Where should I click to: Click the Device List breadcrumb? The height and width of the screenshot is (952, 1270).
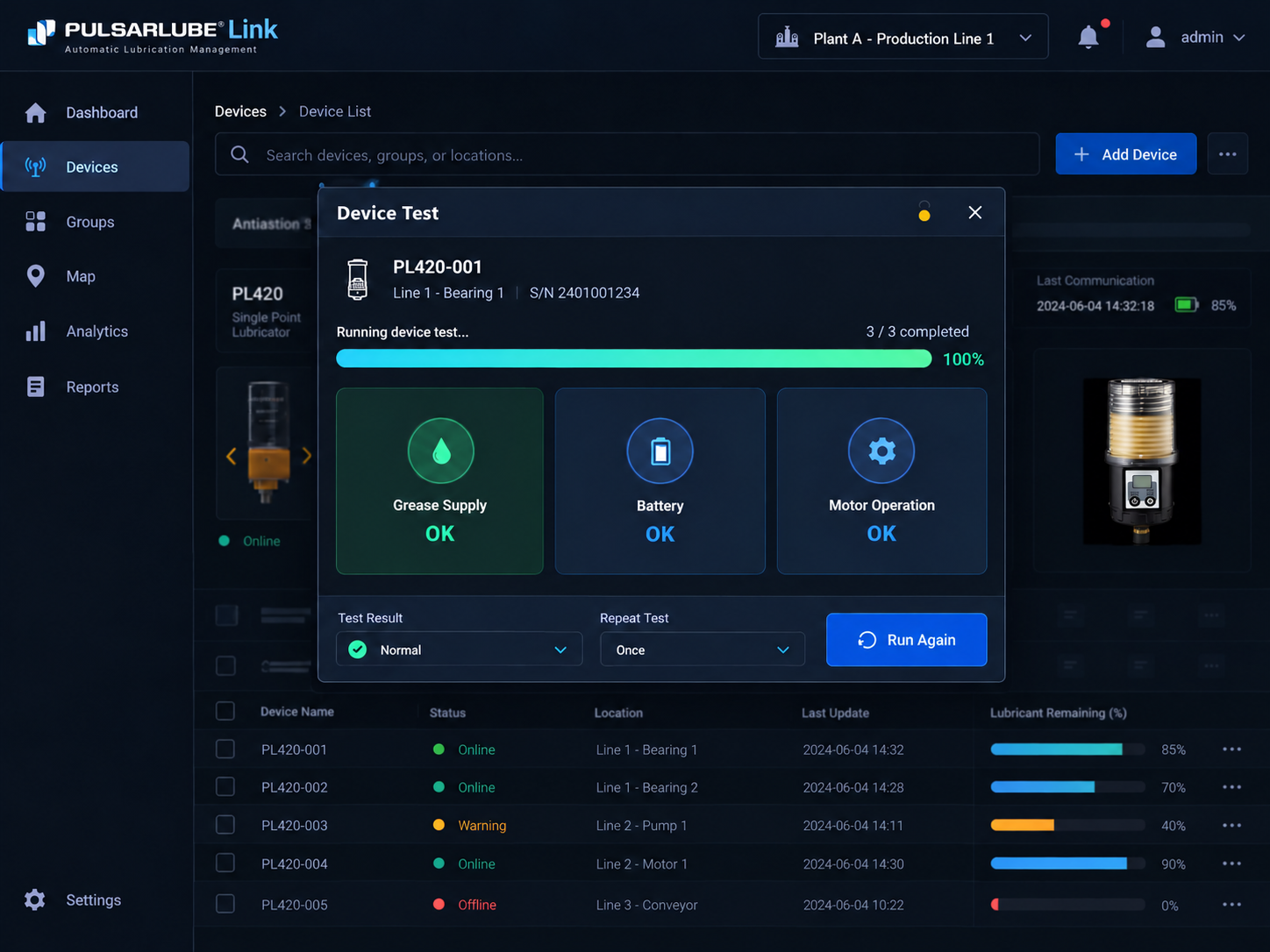(x=335, y=111)
